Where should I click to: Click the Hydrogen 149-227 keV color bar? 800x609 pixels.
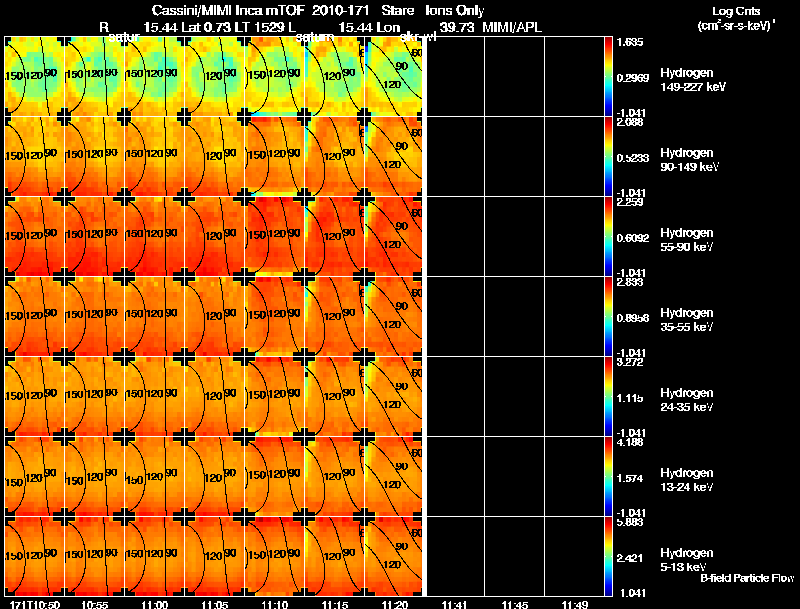[x=608, y=77]
